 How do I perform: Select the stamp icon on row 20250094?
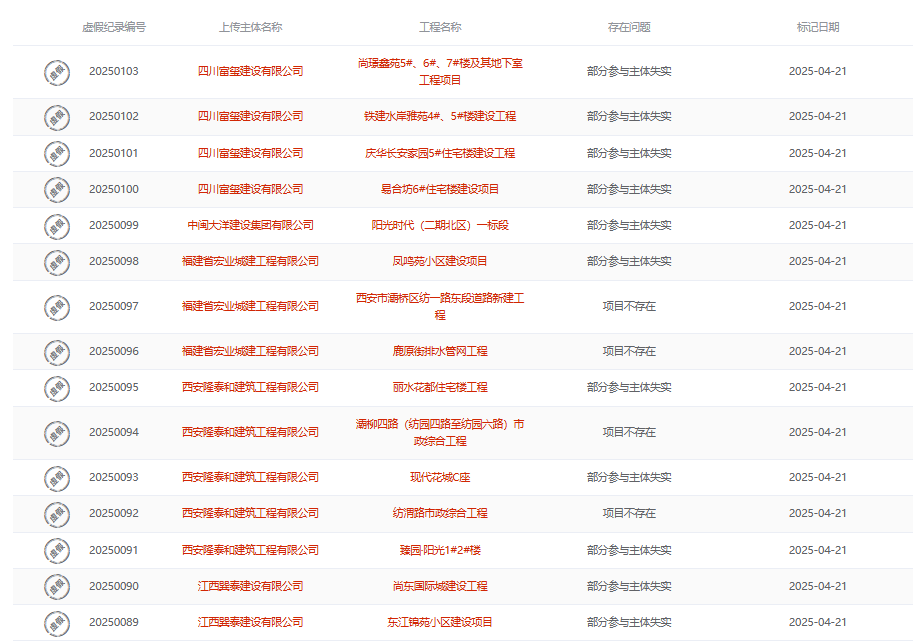[x=55, y=433]
